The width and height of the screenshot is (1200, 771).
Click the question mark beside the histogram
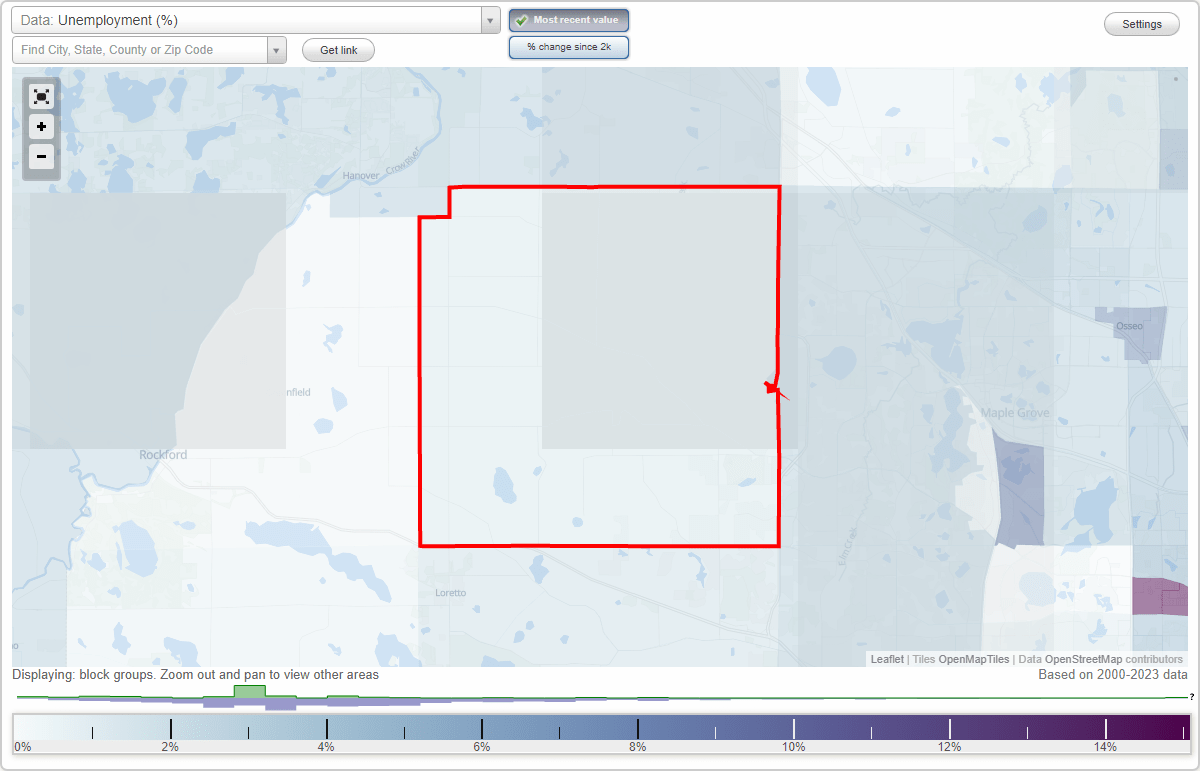pos(1192,696)
